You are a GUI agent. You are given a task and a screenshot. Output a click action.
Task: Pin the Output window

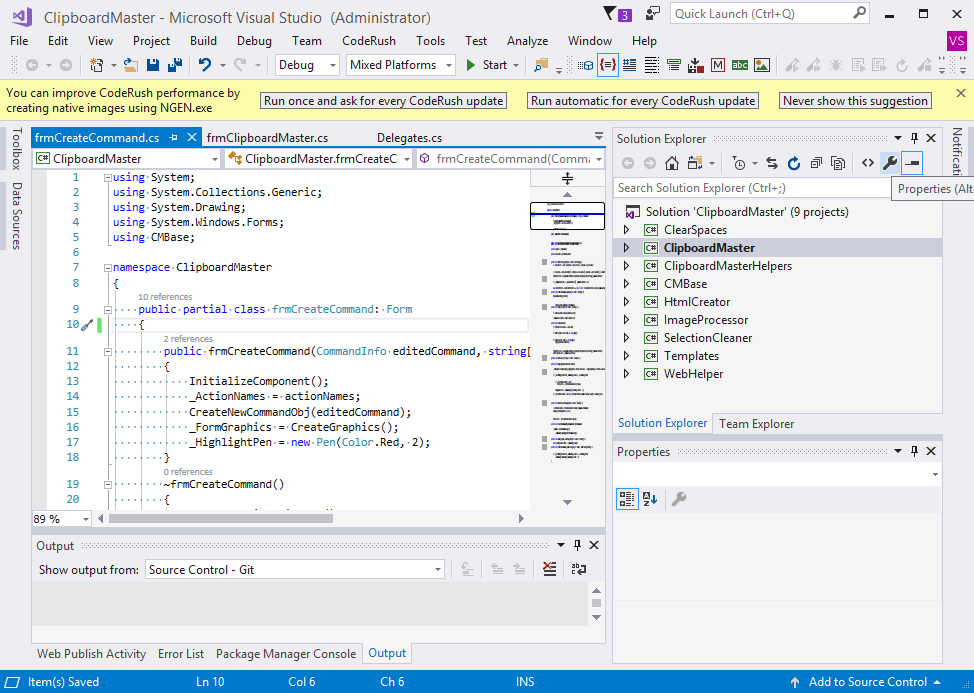[578, 545]
